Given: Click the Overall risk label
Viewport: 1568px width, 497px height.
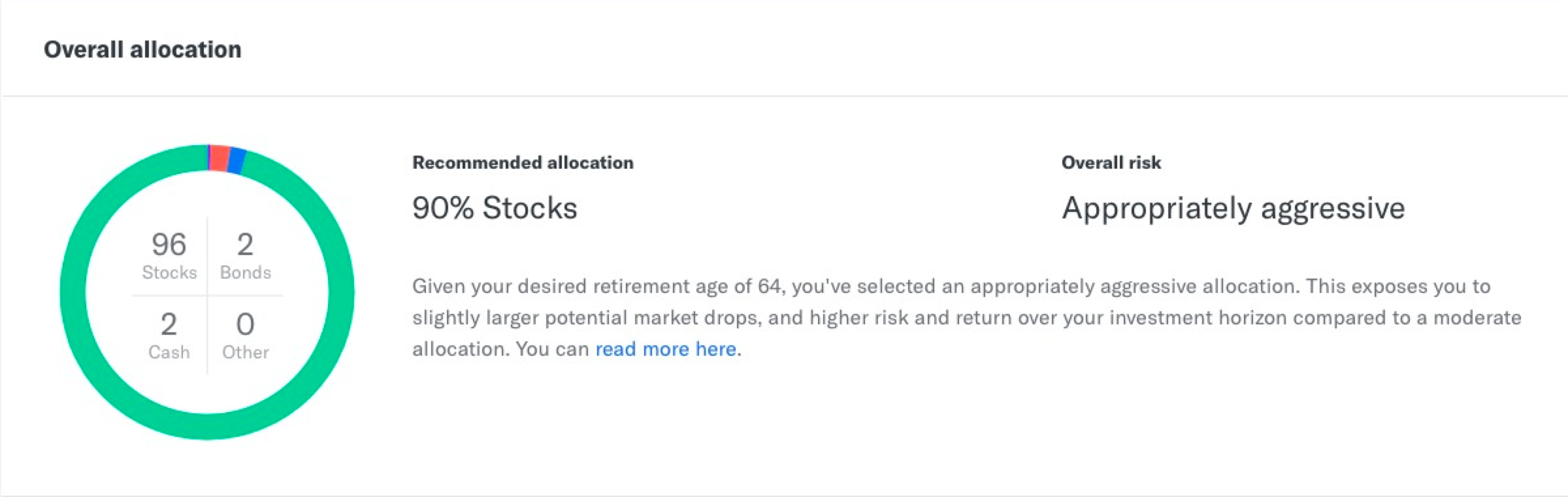Looking at the screenshot, I should click(1111, 163).
